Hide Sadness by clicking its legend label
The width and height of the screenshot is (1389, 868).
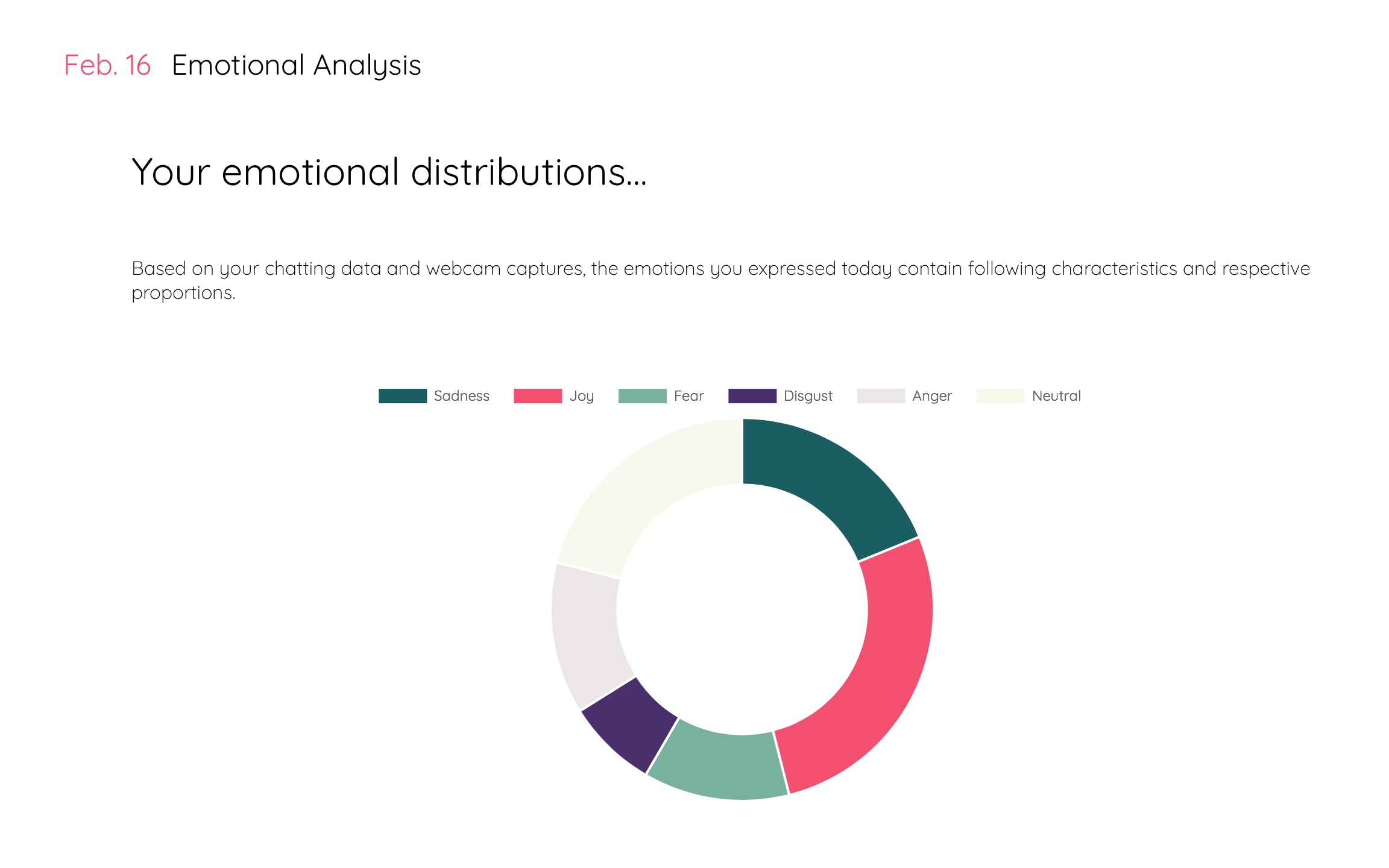(462, 396)
